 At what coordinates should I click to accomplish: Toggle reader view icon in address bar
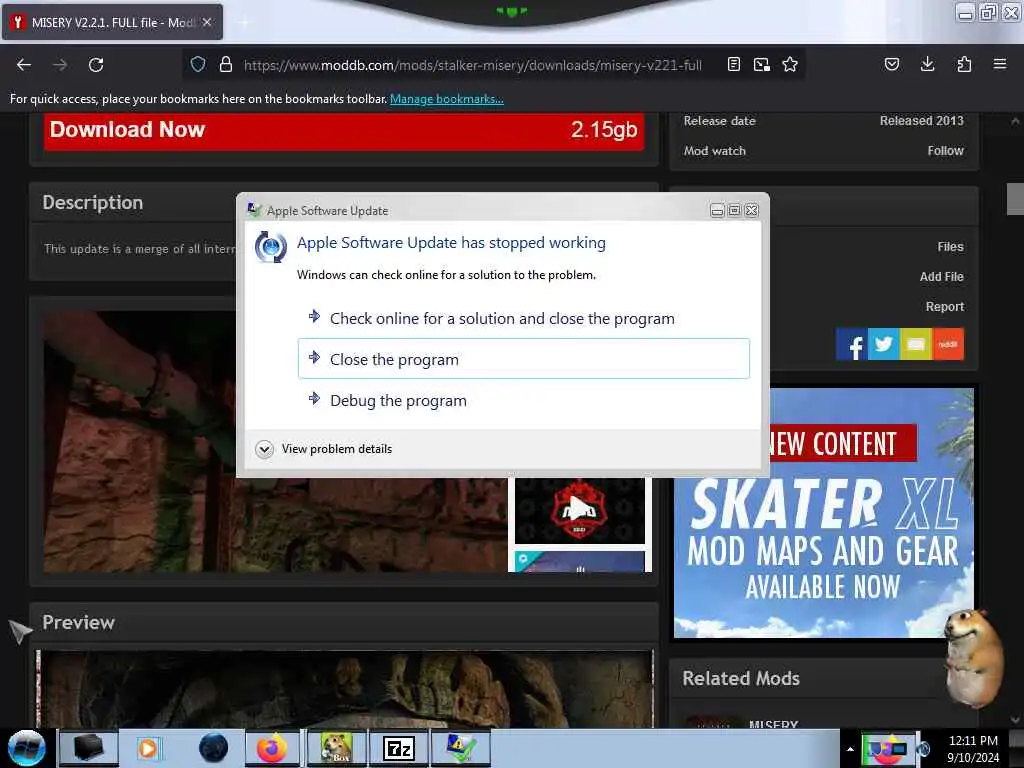(x=734, y=65)
